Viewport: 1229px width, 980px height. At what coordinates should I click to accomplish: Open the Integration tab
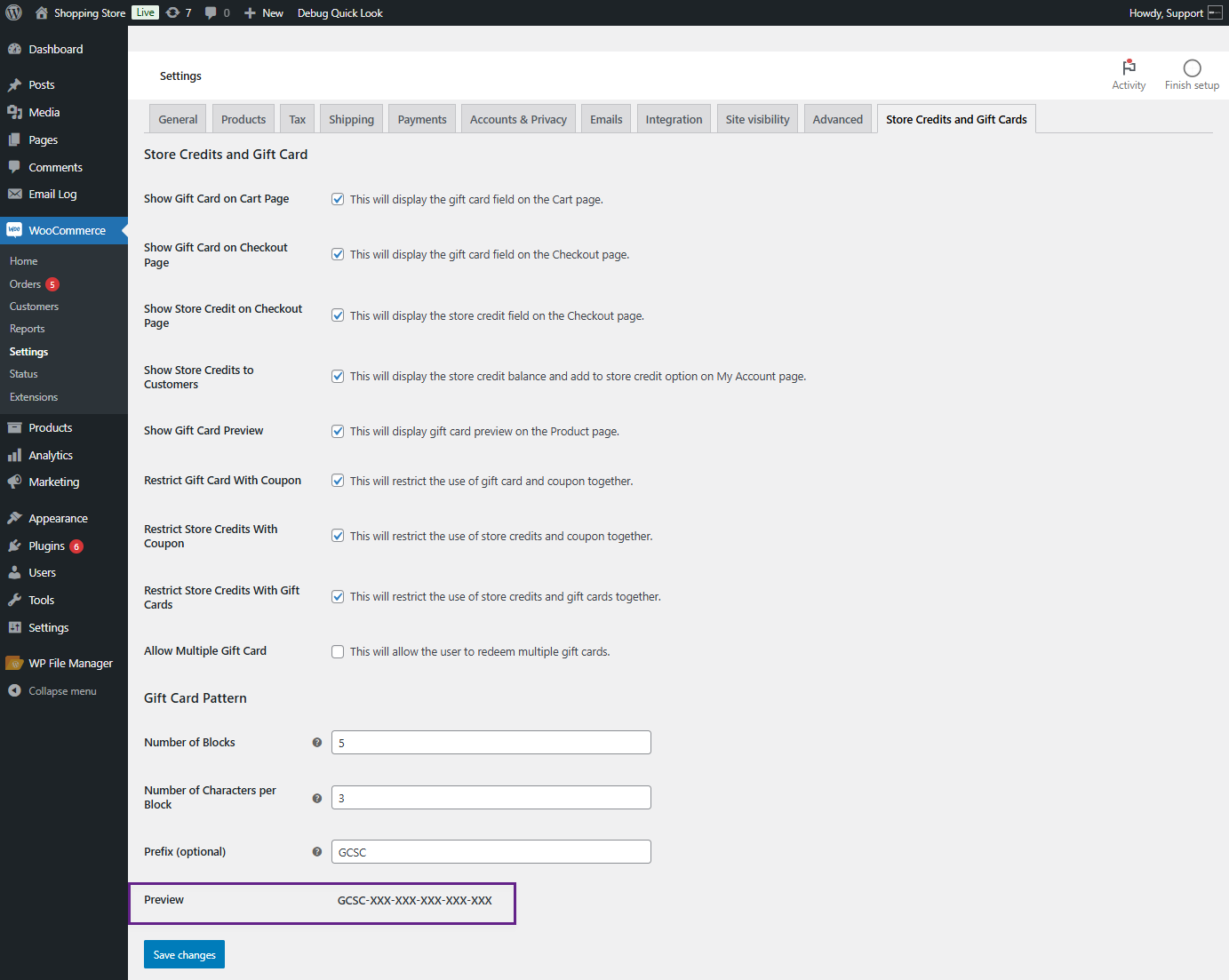coord(674,119)
